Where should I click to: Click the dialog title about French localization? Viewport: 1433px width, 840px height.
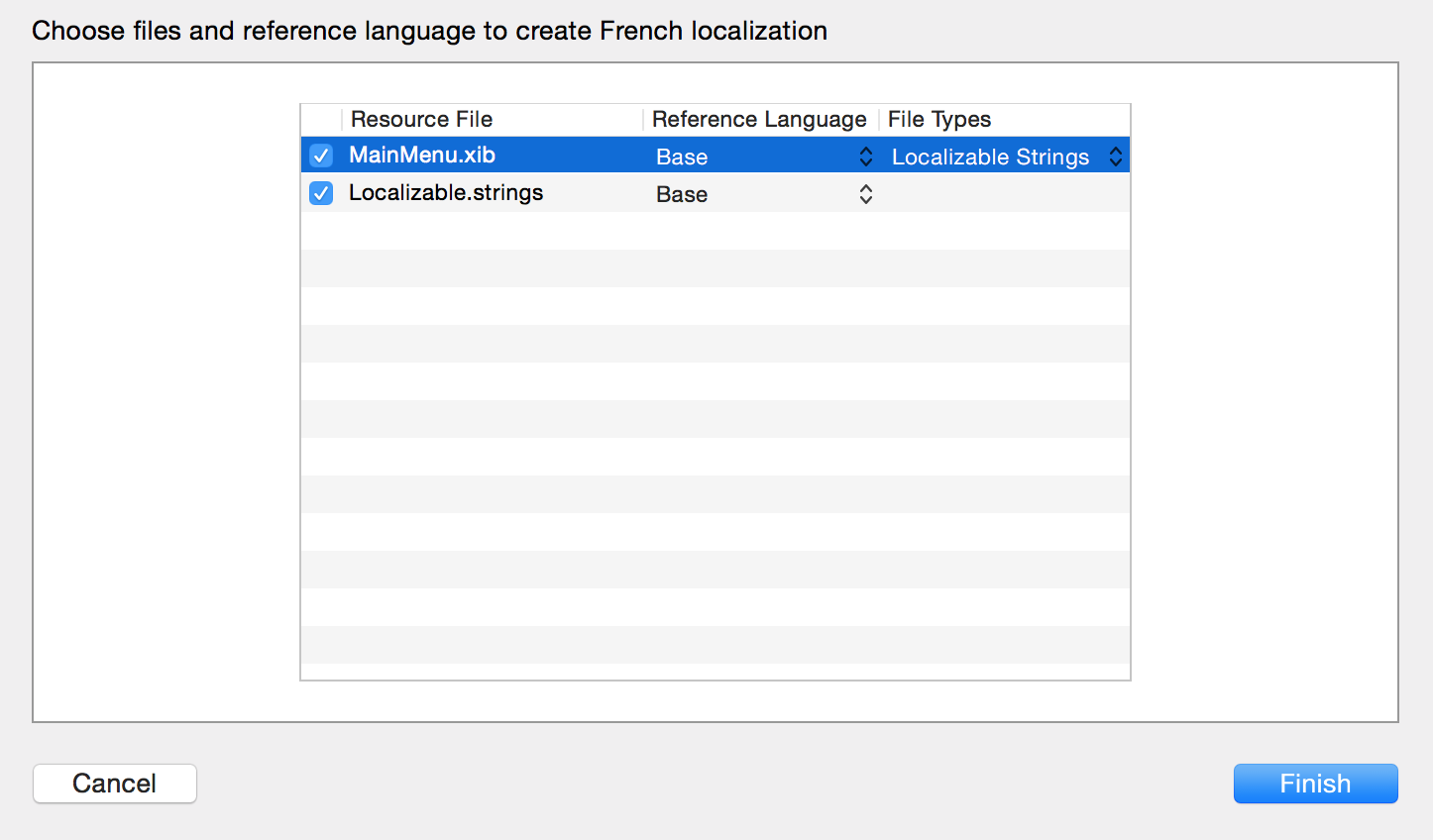point(429,30)
